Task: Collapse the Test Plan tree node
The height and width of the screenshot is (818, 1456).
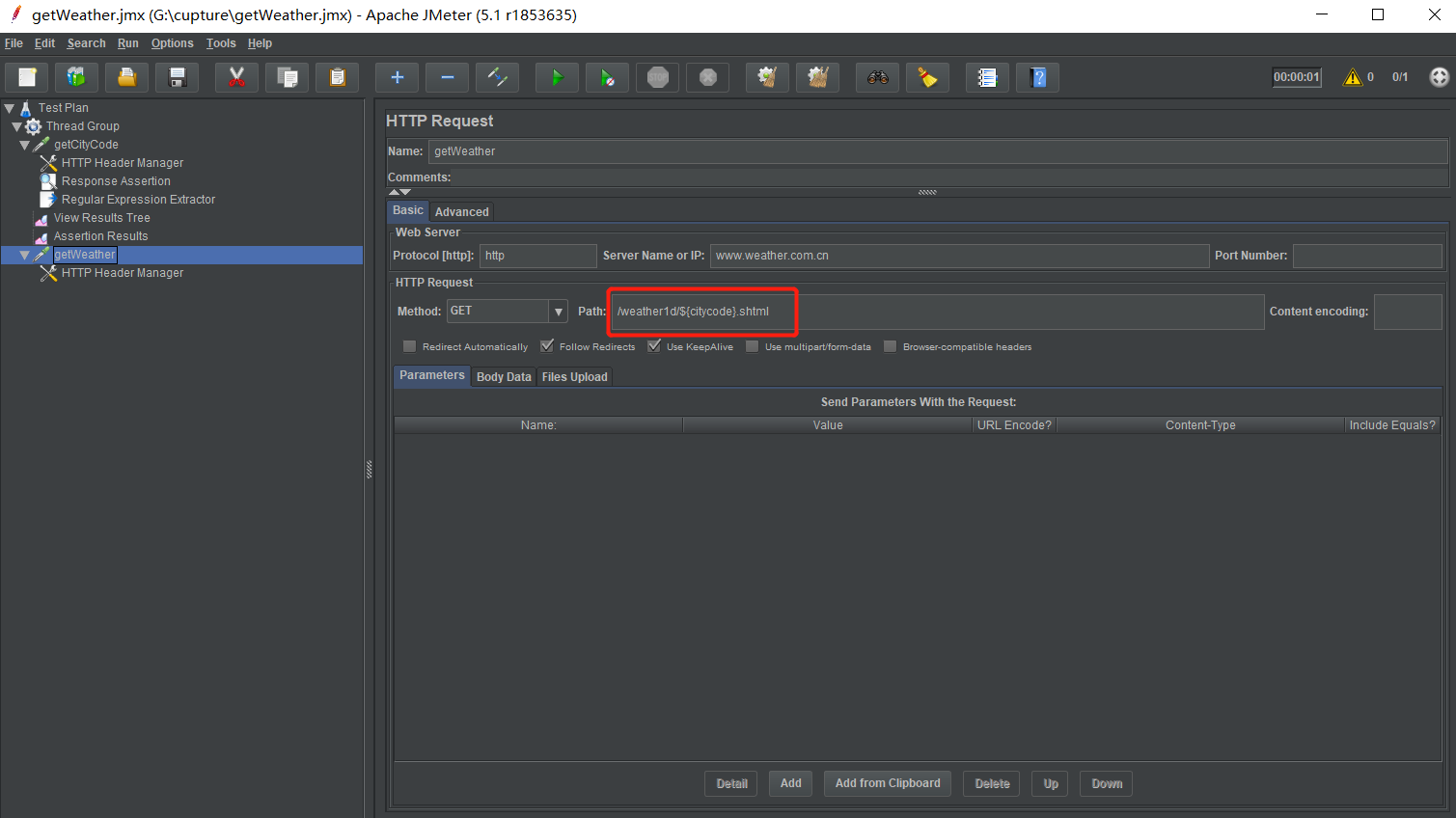Action: (10, 108)
